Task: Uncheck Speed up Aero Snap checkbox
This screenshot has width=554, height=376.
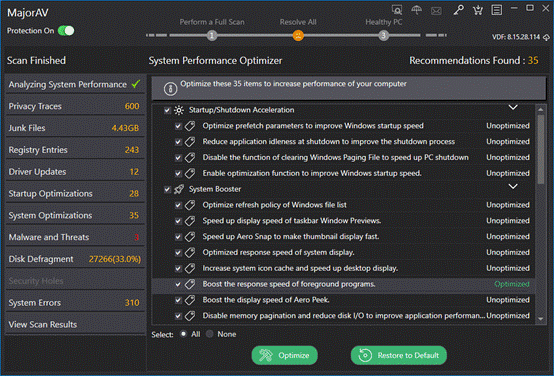Action: 178,237
